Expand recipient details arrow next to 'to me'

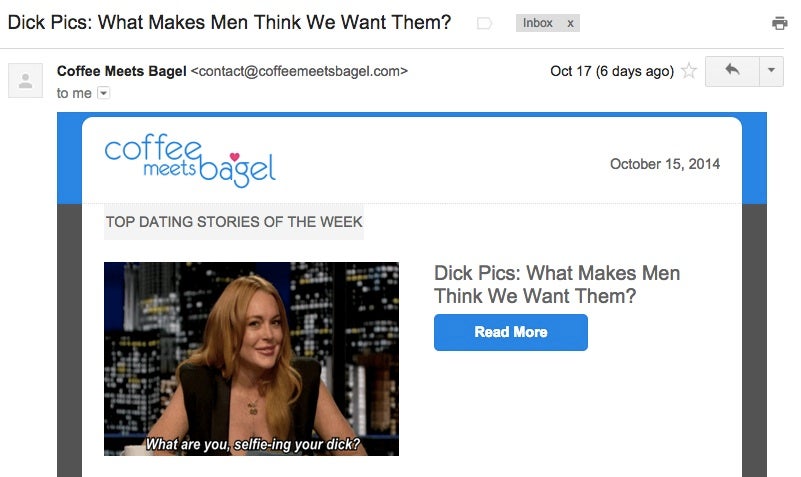pos(103,93)
